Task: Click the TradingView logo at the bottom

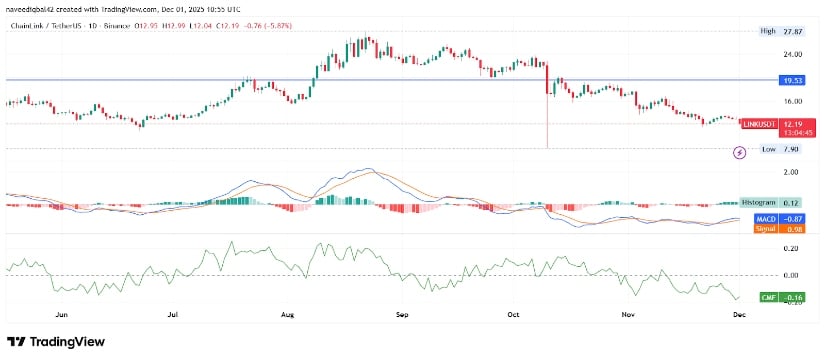Action: tap(56, 342)
